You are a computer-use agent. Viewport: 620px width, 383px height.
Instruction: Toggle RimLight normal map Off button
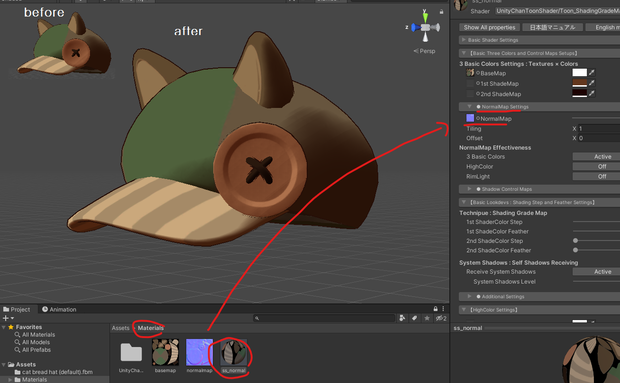coord(596,176)
